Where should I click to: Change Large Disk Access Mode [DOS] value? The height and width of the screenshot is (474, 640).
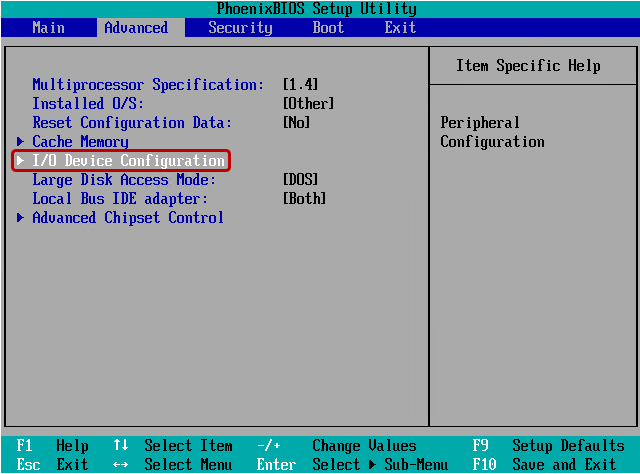click(300, 180)
